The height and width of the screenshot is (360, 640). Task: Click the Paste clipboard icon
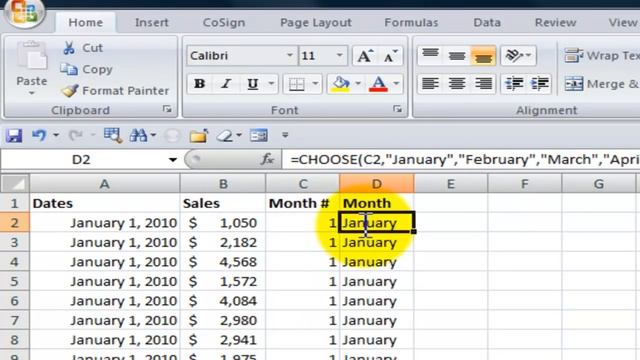(32, 56)
